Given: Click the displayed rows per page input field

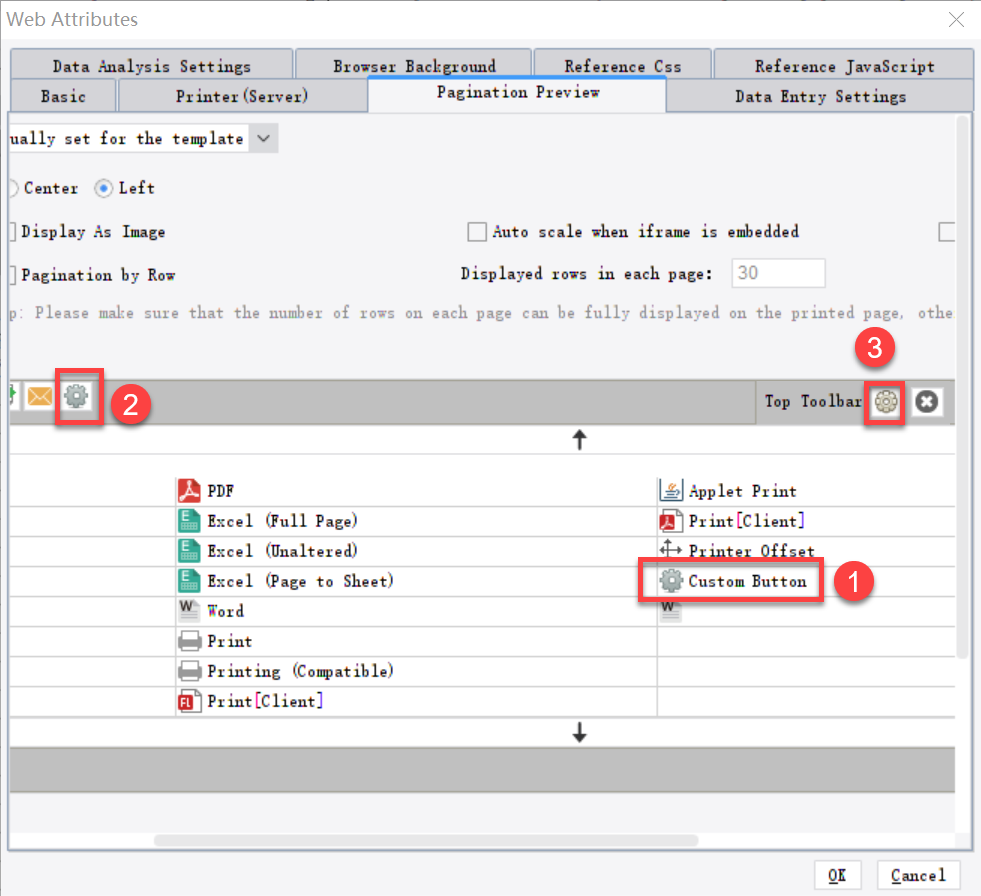Looking at the screenshot, I should coord(778,272).
